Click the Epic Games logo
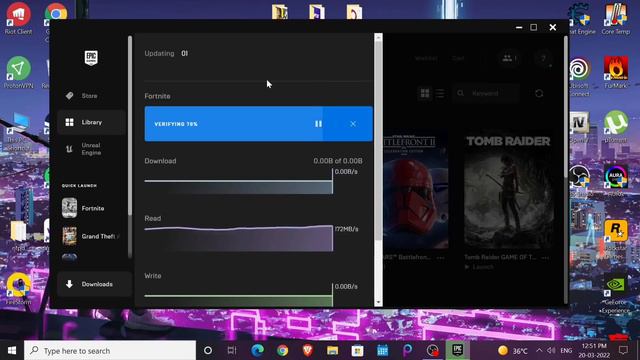Screen dimensions: 640x360 (x=91, y=58)
